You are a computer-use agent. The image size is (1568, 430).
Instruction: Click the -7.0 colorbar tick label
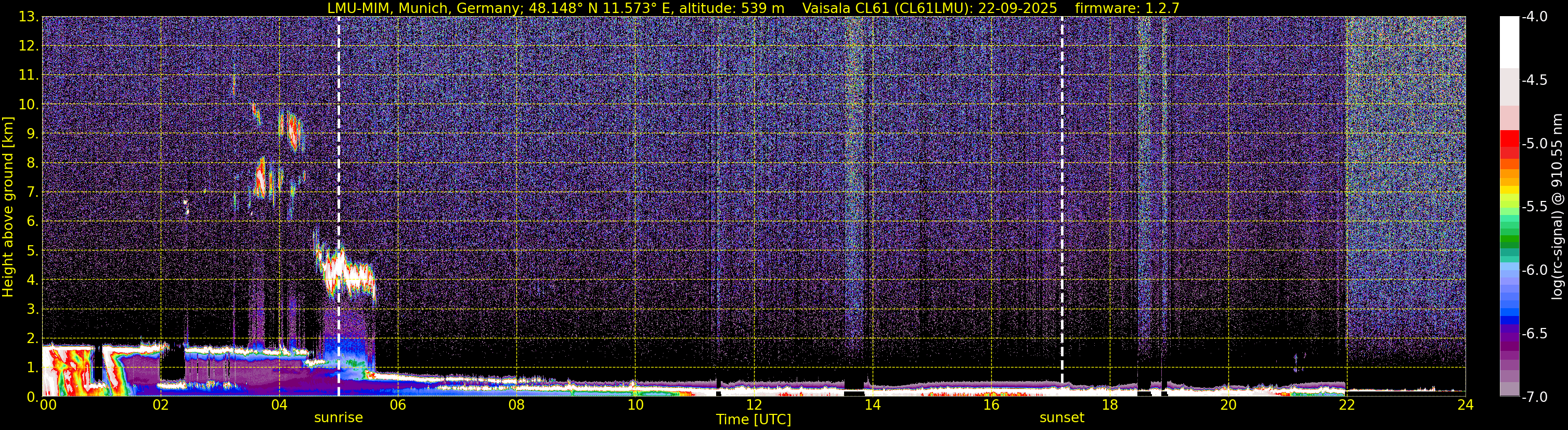pos(1534,397)
